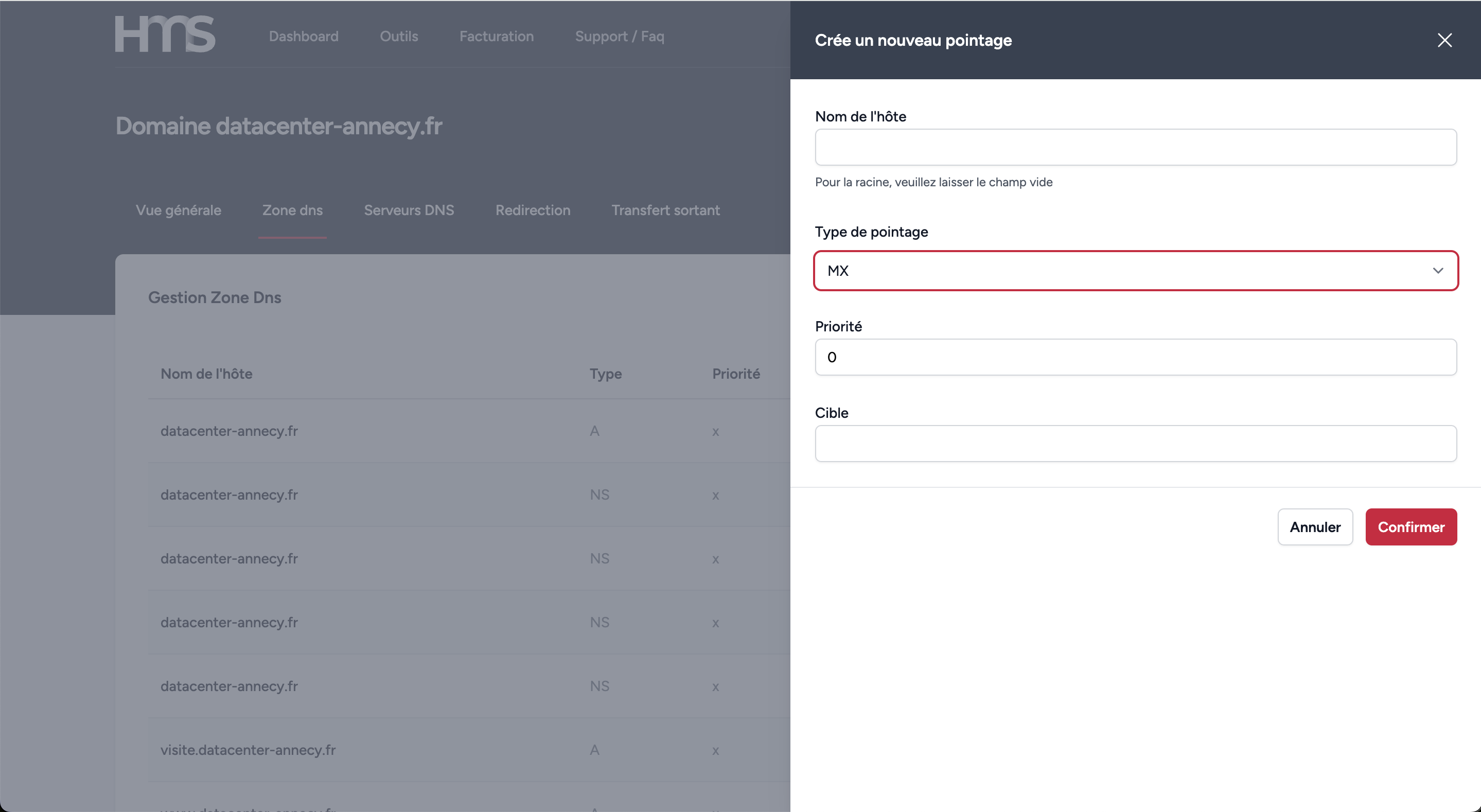
Task: Open the Redirection tab
Action: tap(533, 210)
